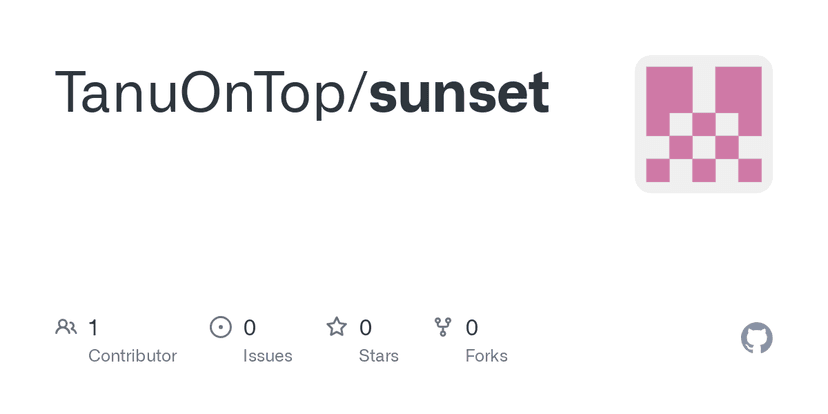This screenshot has width=828, height=414.
Task: Pick the bottom-left pink square of avatar
Action: 657,170
